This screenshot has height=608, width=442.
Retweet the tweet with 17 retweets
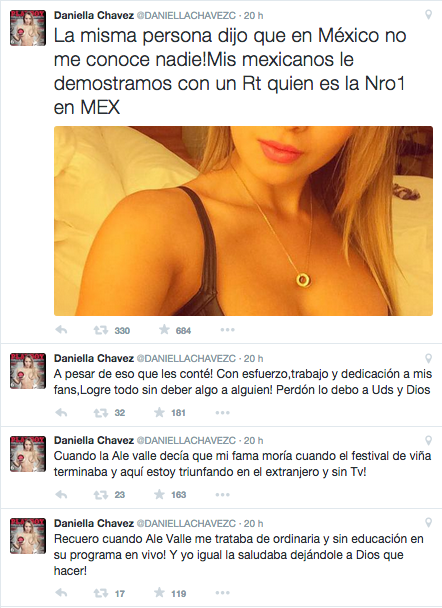tap(100, 593)
